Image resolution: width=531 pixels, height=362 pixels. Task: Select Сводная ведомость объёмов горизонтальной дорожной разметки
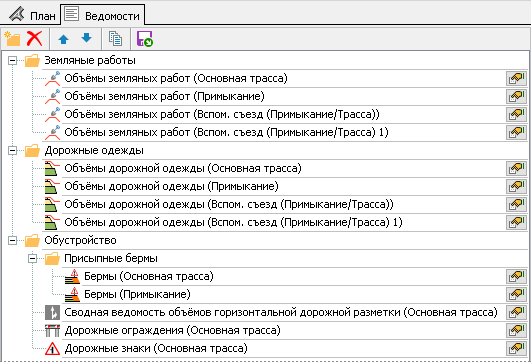pos(281,312)
